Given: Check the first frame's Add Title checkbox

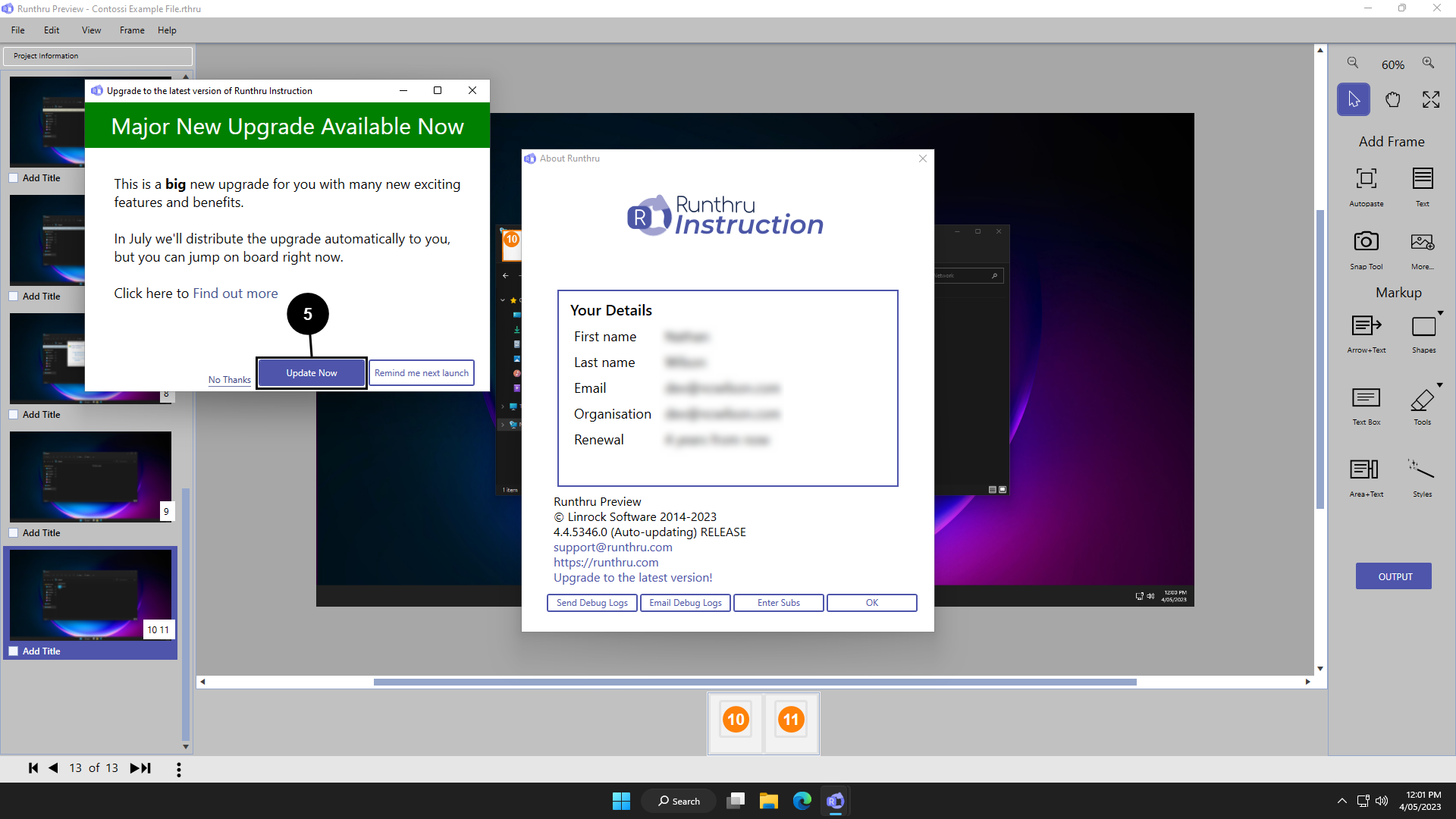Looking at the screenshot, I should click(14, 178).
